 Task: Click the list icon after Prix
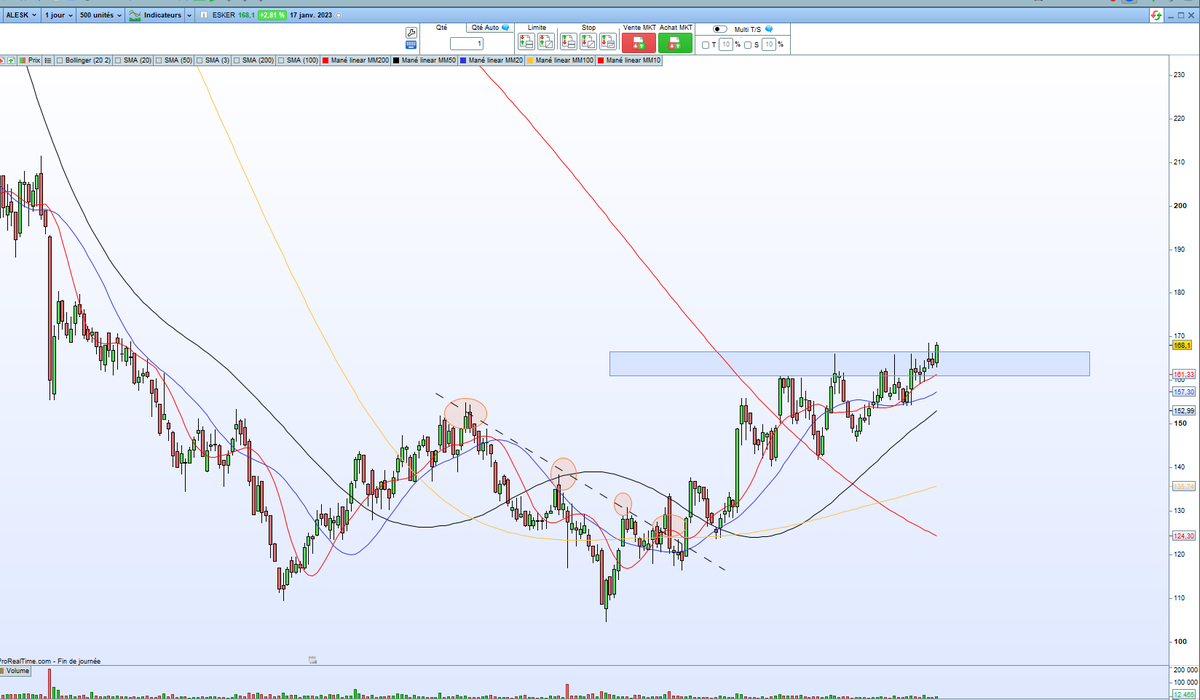coord(48,60)
